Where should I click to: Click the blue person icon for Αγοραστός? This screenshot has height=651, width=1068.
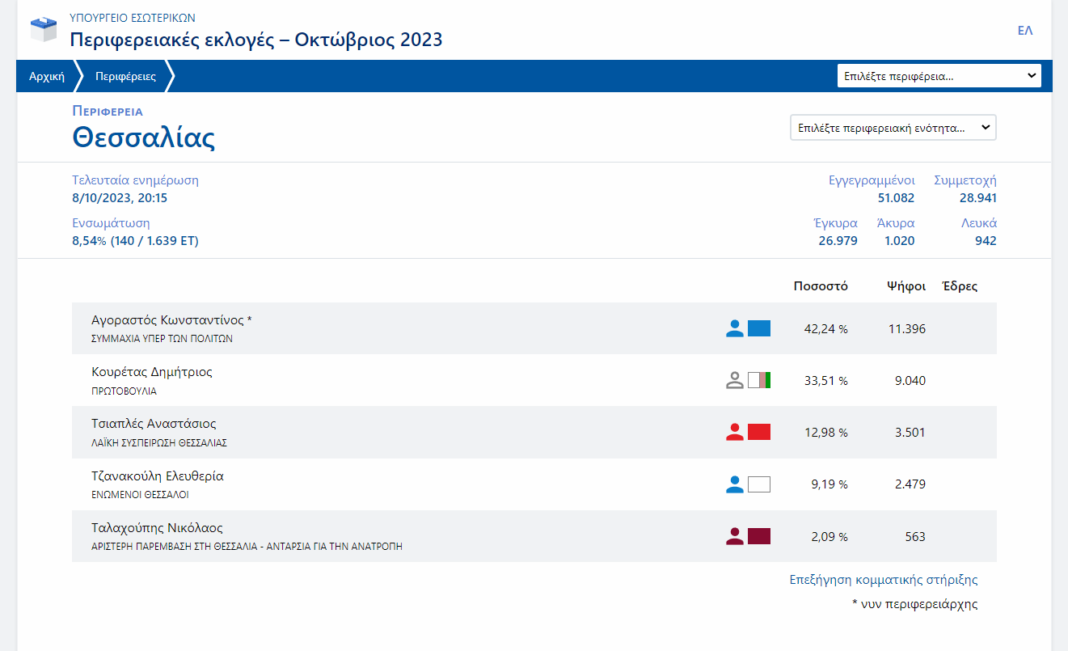(x=735, y=328)
